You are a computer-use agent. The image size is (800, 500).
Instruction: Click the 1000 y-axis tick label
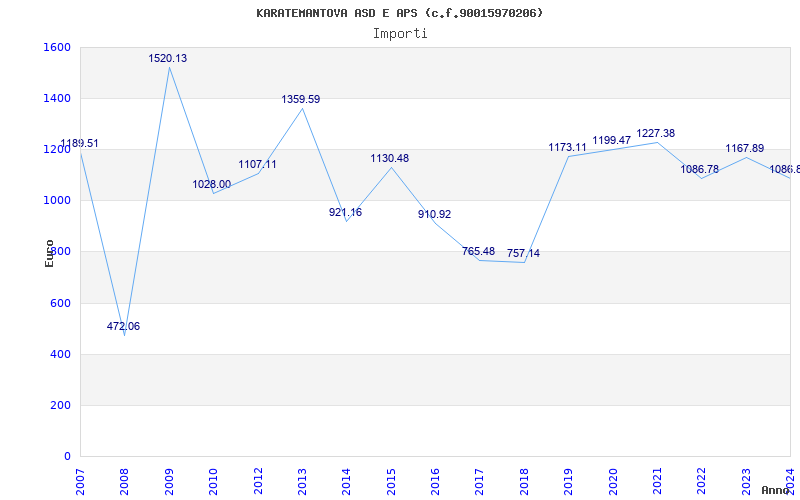pyautogui.click(x=57, y=201)
